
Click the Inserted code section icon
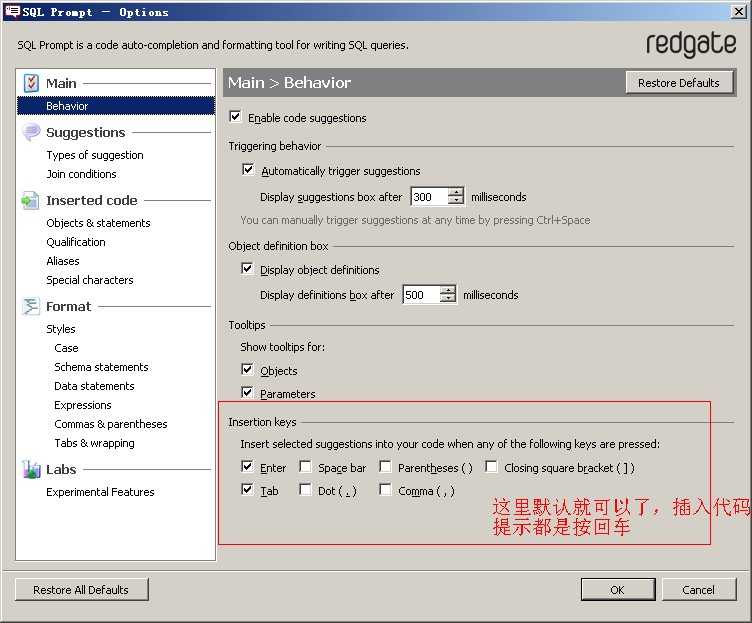(30, 200)
